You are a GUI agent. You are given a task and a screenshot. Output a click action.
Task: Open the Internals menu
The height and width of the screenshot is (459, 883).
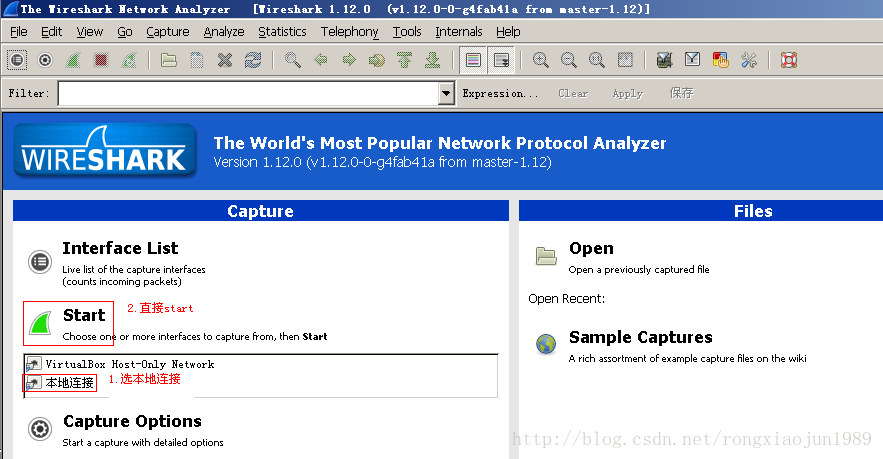coord(458,32)
